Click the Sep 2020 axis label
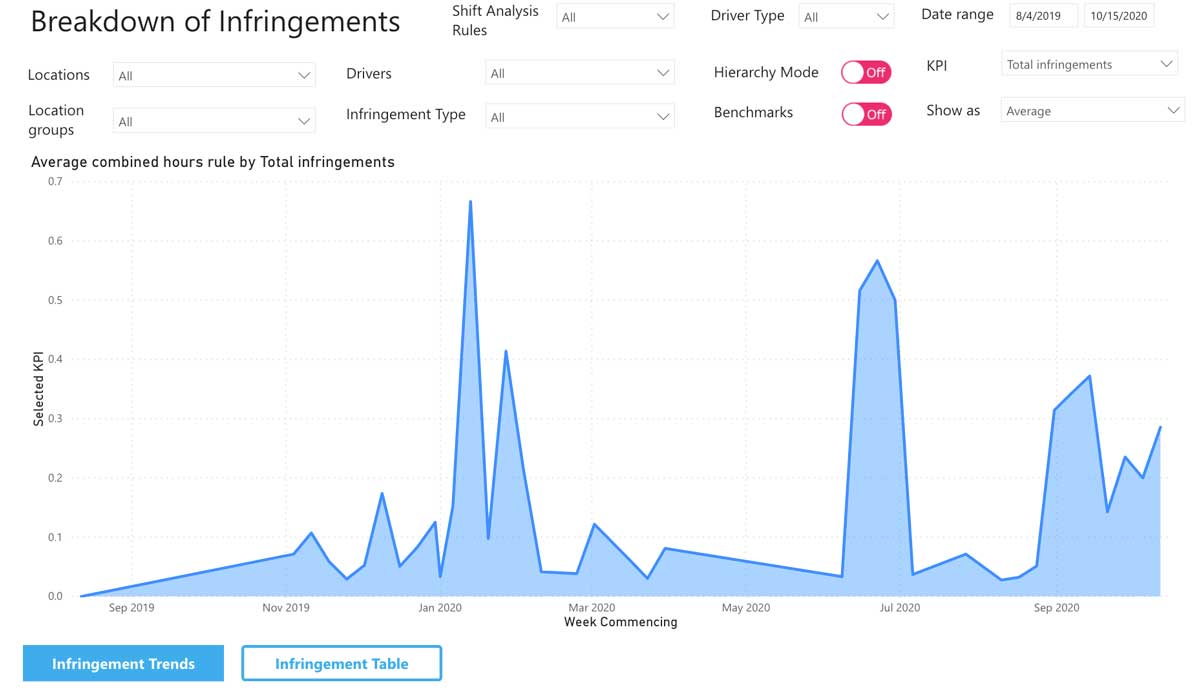1200x688 pixels. (x=1056, y=607)
